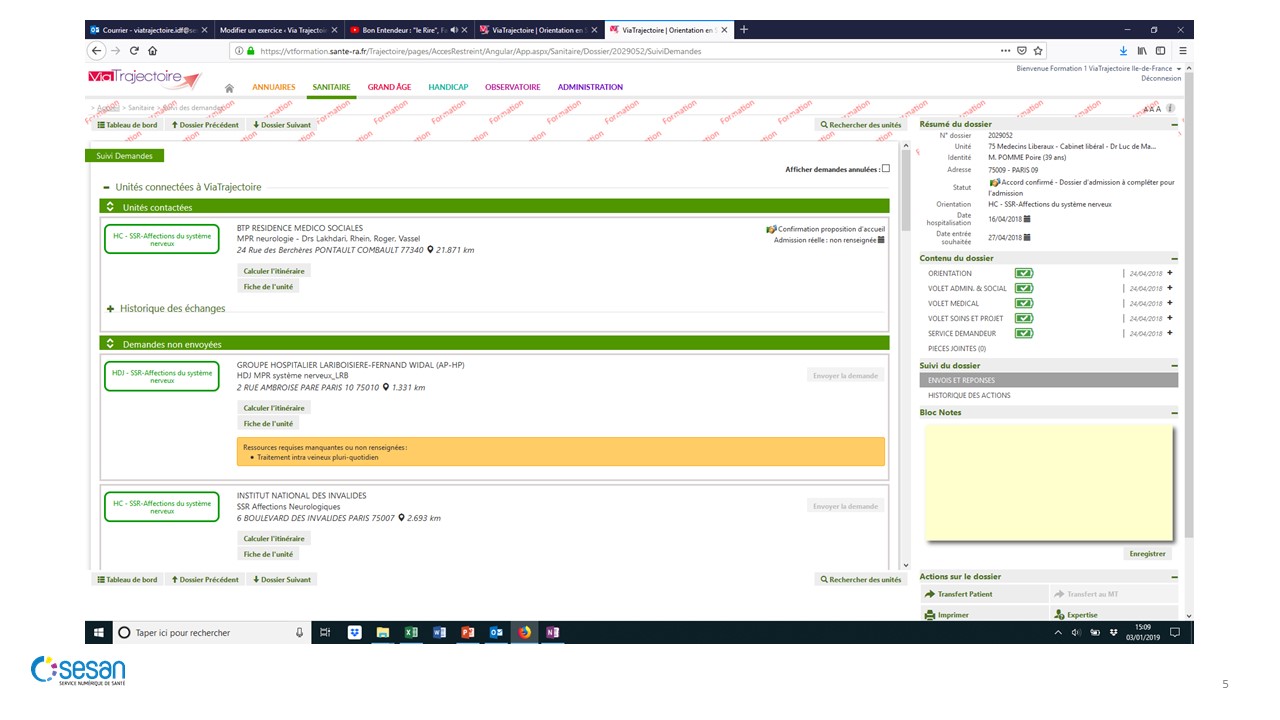1280x720 pixels.
Task: Click the calendar icon next to Date hospitalisation
Action: (x=1027, y=219)
